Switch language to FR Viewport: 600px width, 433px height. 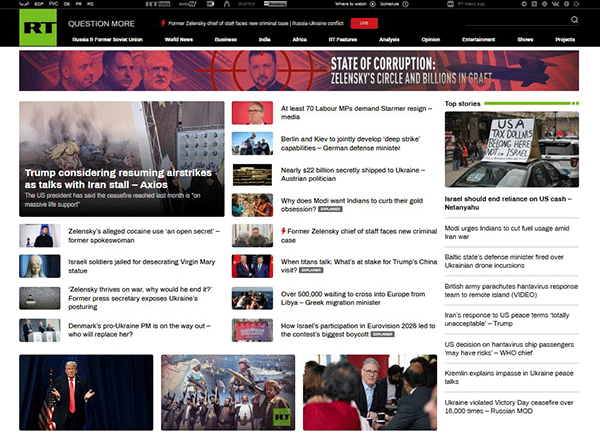click(78, 4)
